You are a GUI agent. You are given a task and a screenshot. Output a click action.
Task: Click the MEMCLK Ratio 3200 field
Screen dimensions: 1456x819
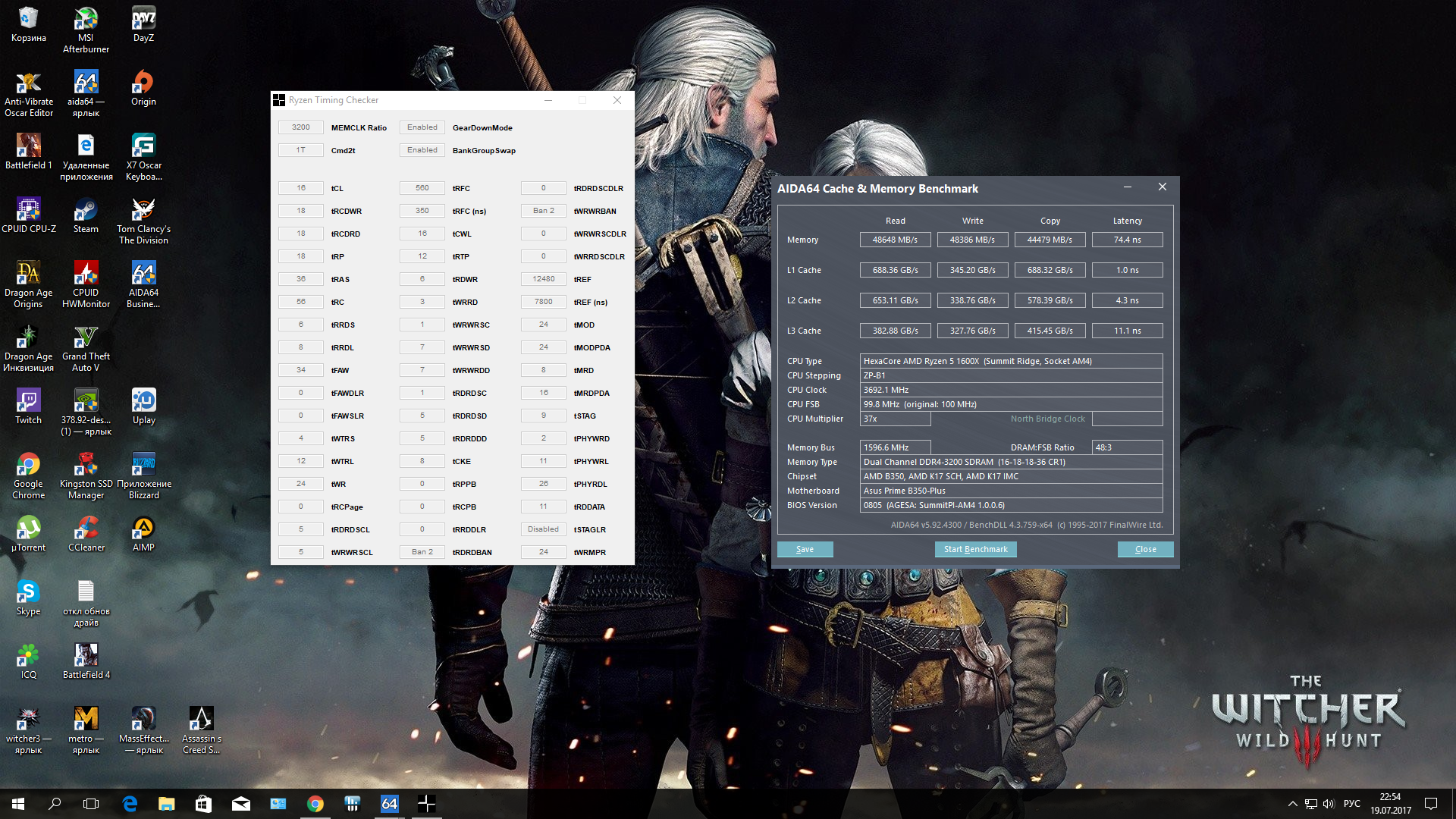click(x=300, y=127)
